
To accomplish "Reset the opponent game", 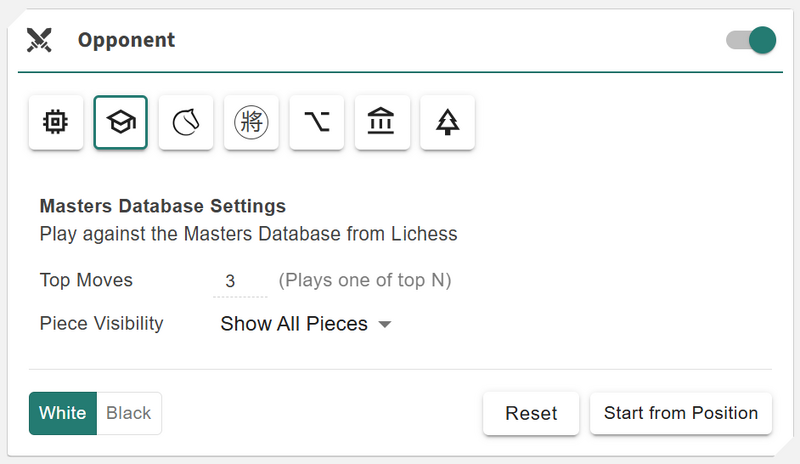I will [531, 413].
